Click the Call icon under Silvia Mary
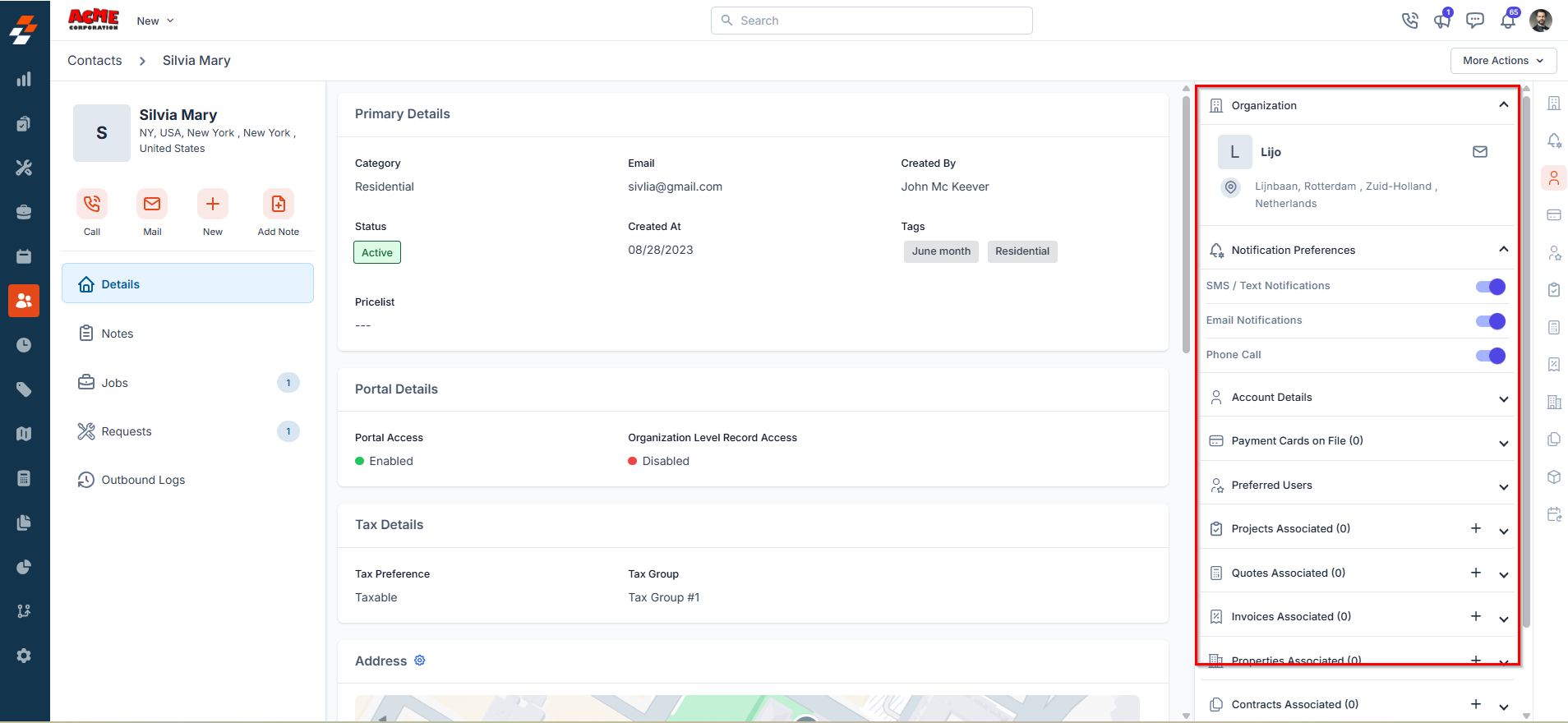The width and height of the screenshot is (1568, 723). pyautogui.click(x=92, y=204)
